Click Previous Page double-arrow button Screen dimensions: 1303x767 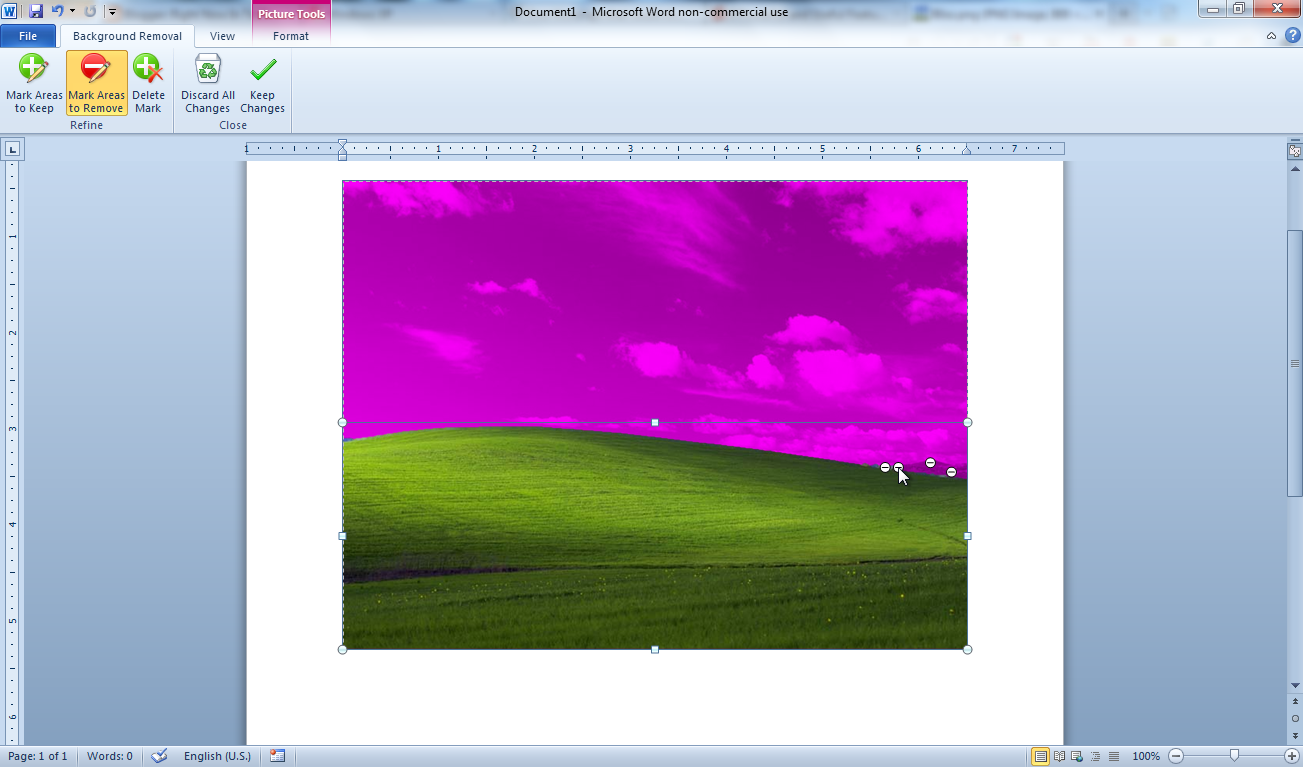coord(1295,703)
